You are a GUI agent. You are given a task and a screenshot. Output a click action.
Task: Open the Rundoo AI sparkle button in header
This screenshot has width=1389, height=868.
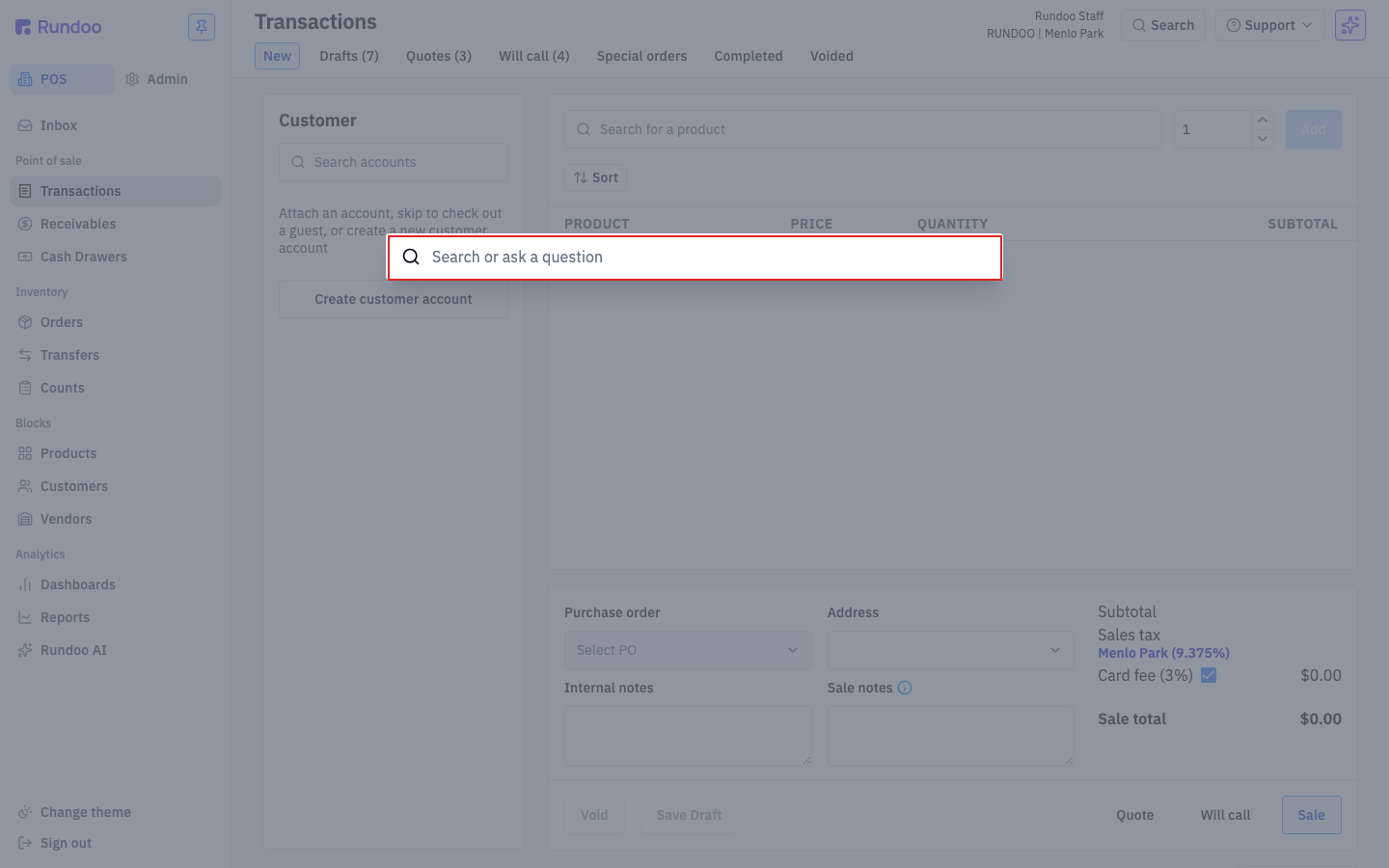[1350, 25]
